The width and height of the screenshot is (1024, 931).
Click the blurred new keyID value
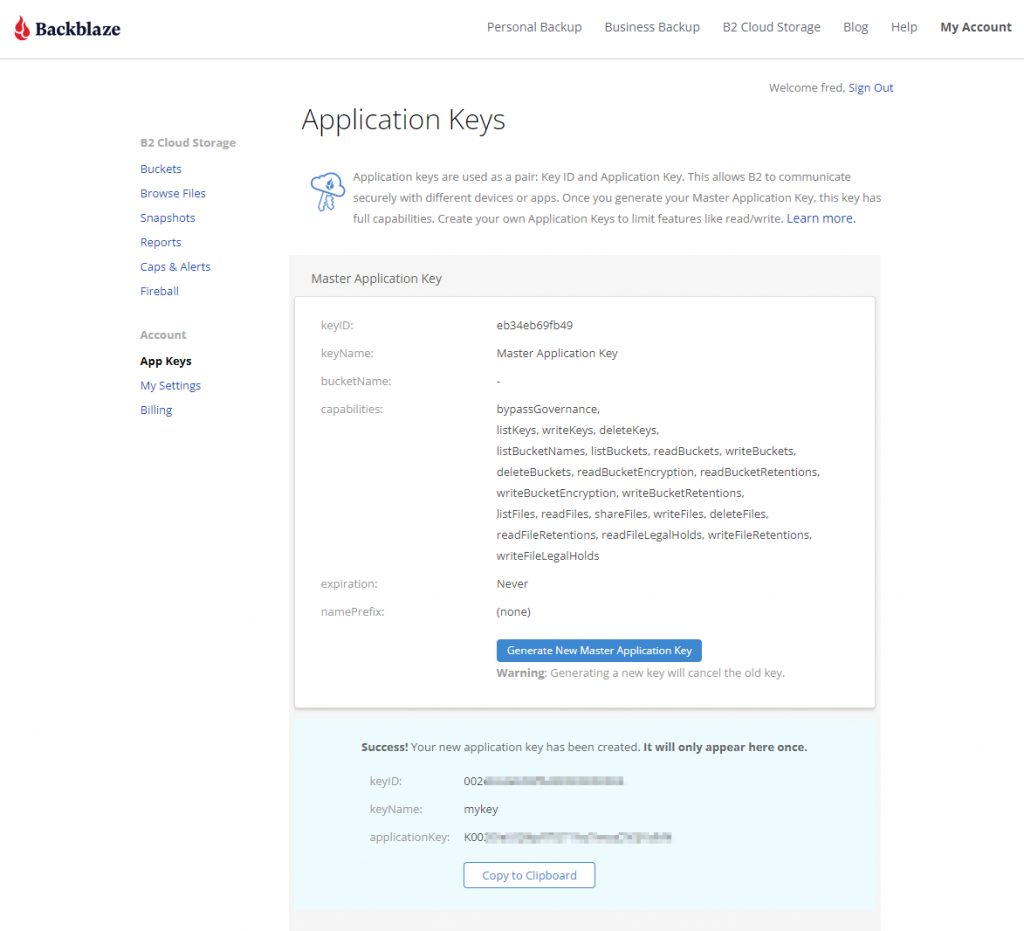pyautogui.click(x=543, y=781)
